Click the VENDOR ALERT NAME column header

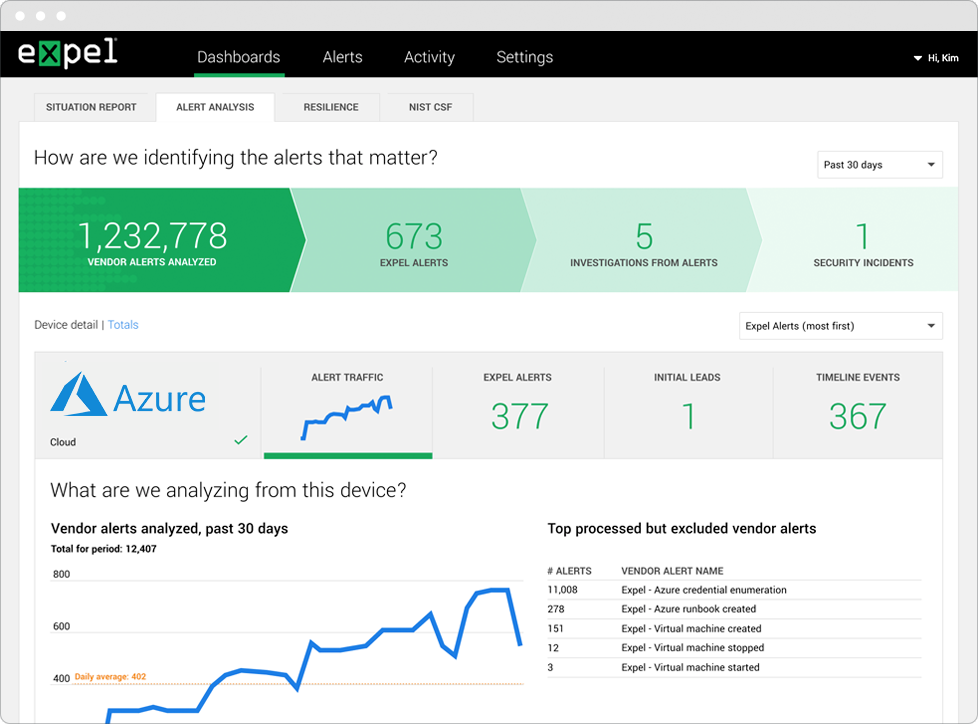point(672,571)
